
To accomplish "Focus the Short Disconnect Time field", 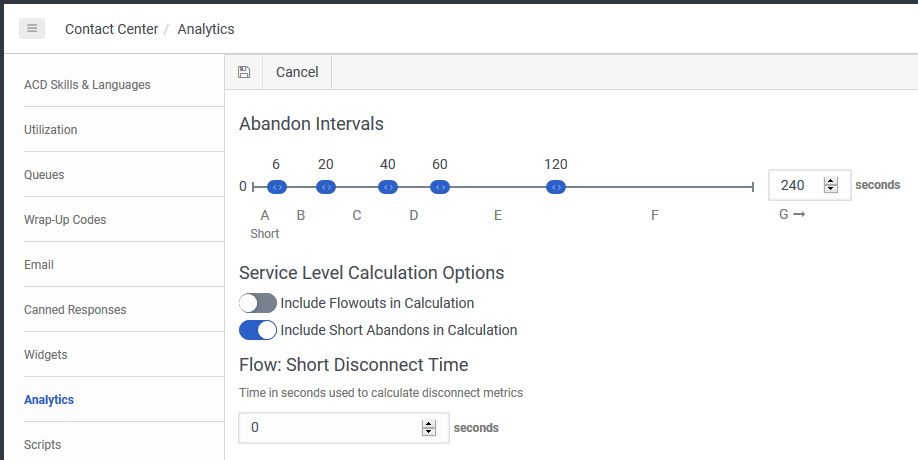I will point(330,428).
